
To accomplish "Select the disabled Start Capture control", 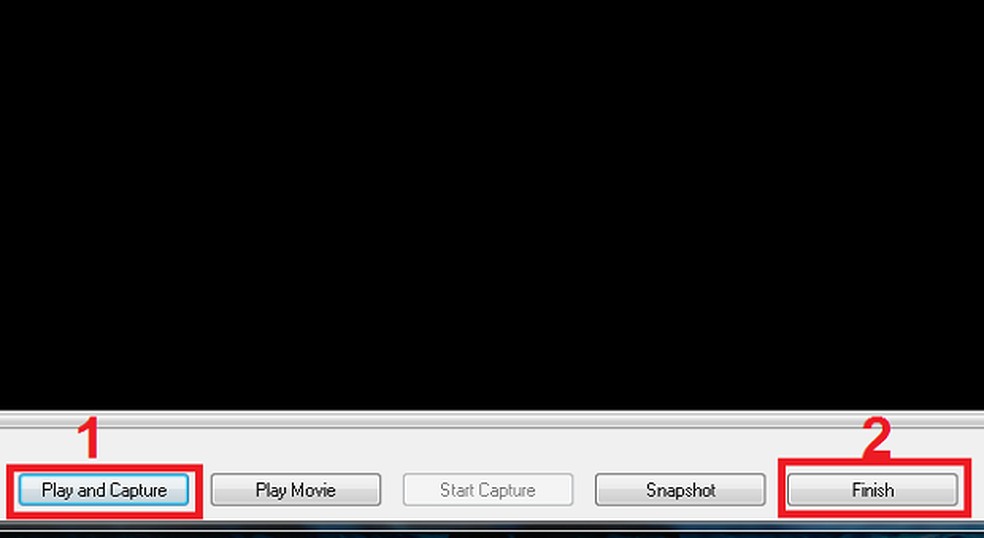I will pos(488,490).
